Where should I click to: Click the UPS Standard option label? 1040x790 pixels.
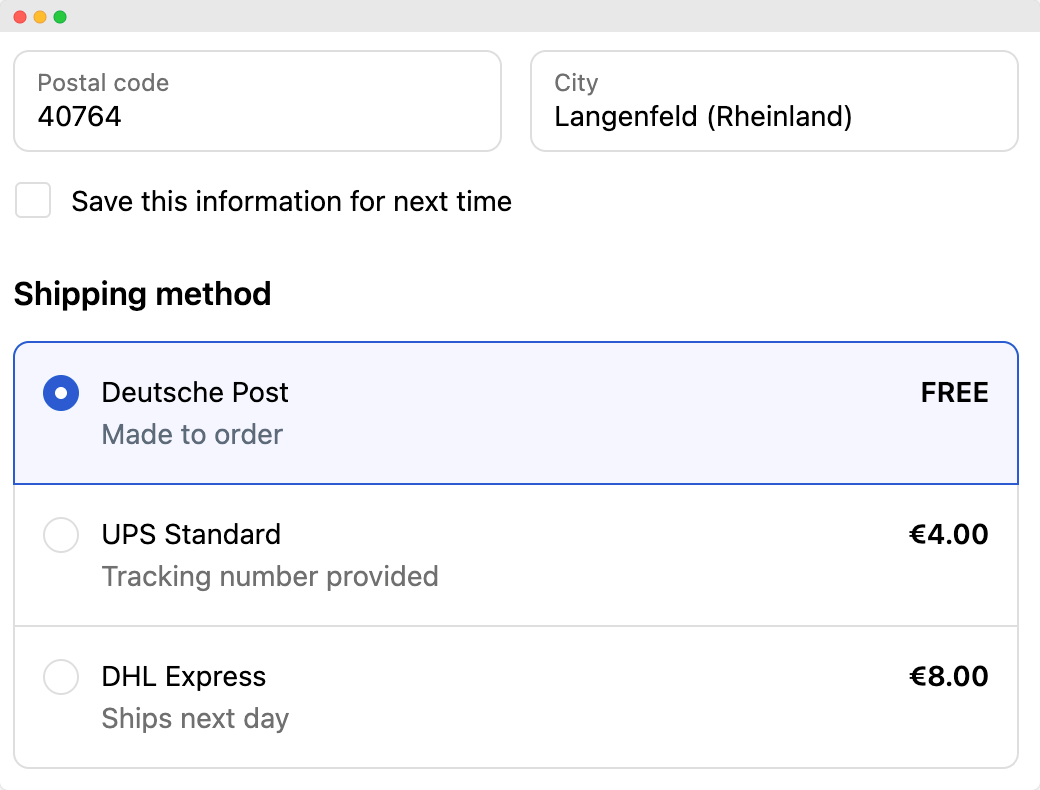coord(191,534)
